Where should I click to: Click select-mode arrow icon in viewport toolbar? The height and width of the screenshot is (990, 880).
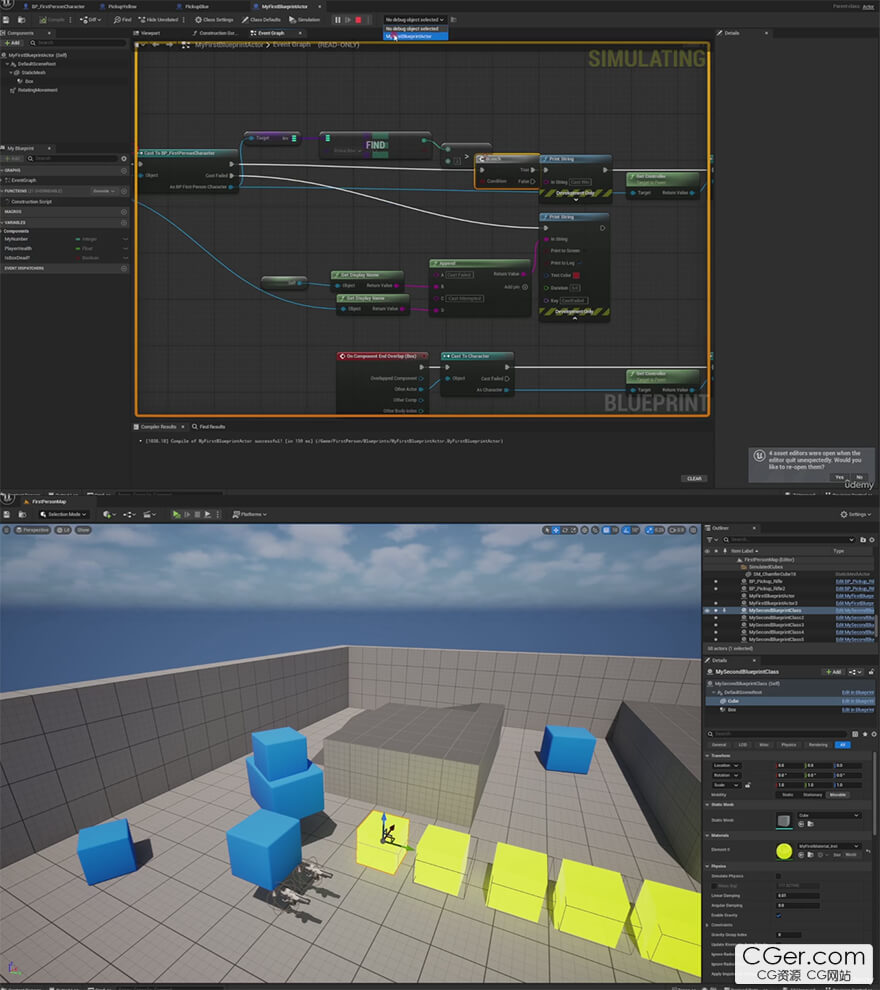(x=546, y=530)
